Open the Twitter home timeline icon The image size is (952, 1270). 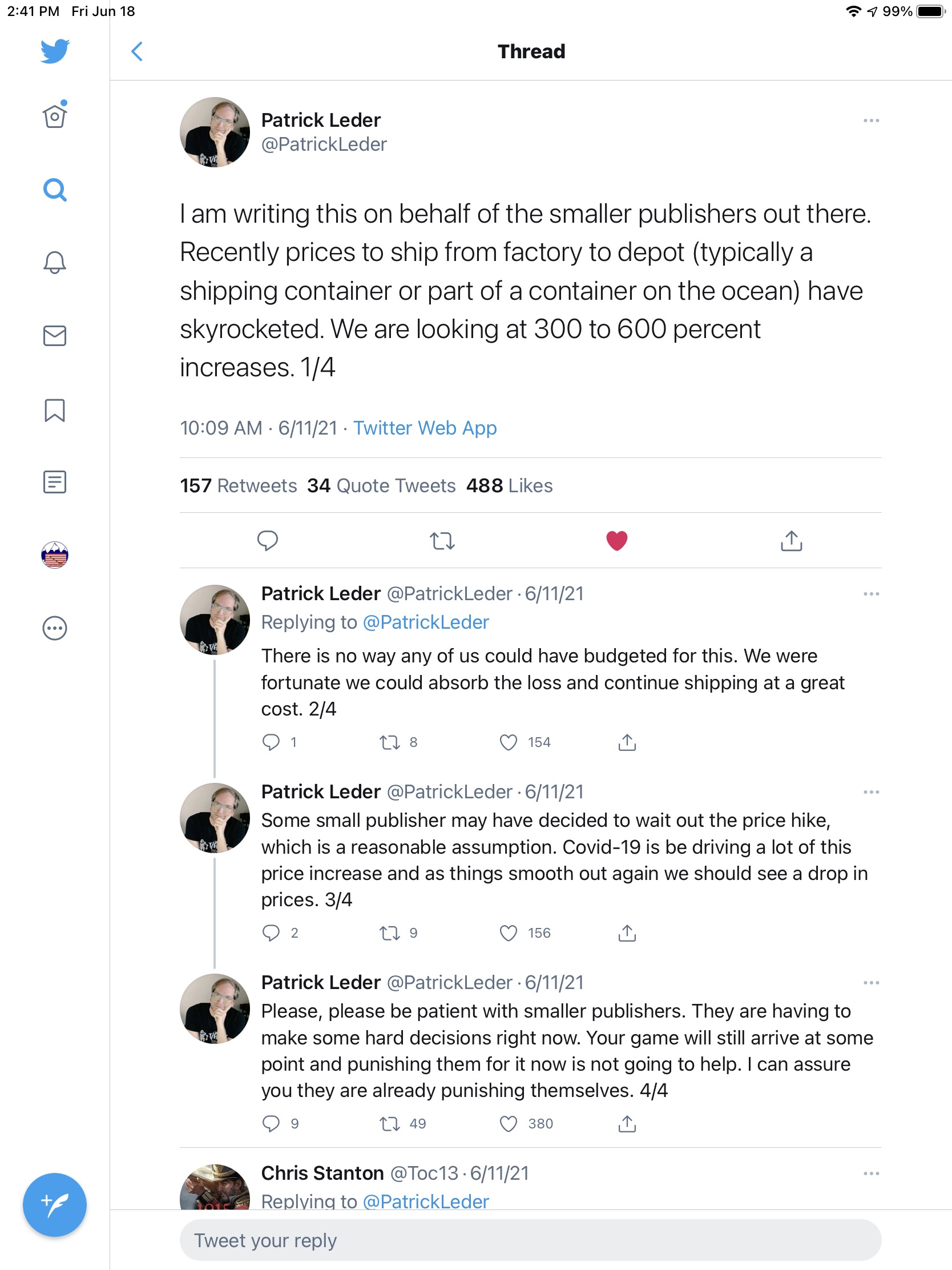[55, 116]
